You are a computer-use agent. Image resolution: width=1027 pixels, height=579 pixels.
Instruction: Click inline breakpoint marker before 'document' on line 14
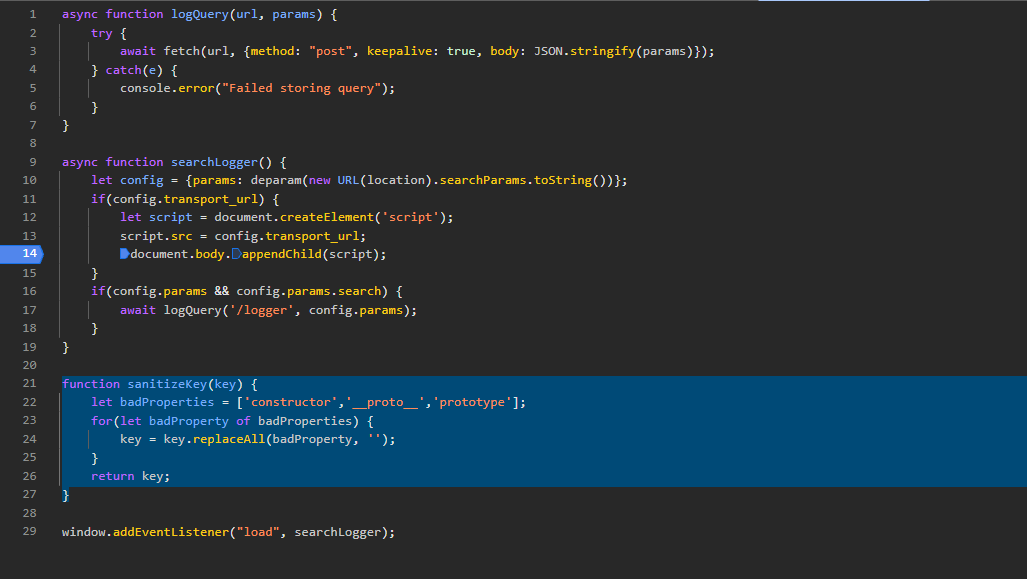tap(124, 254)
